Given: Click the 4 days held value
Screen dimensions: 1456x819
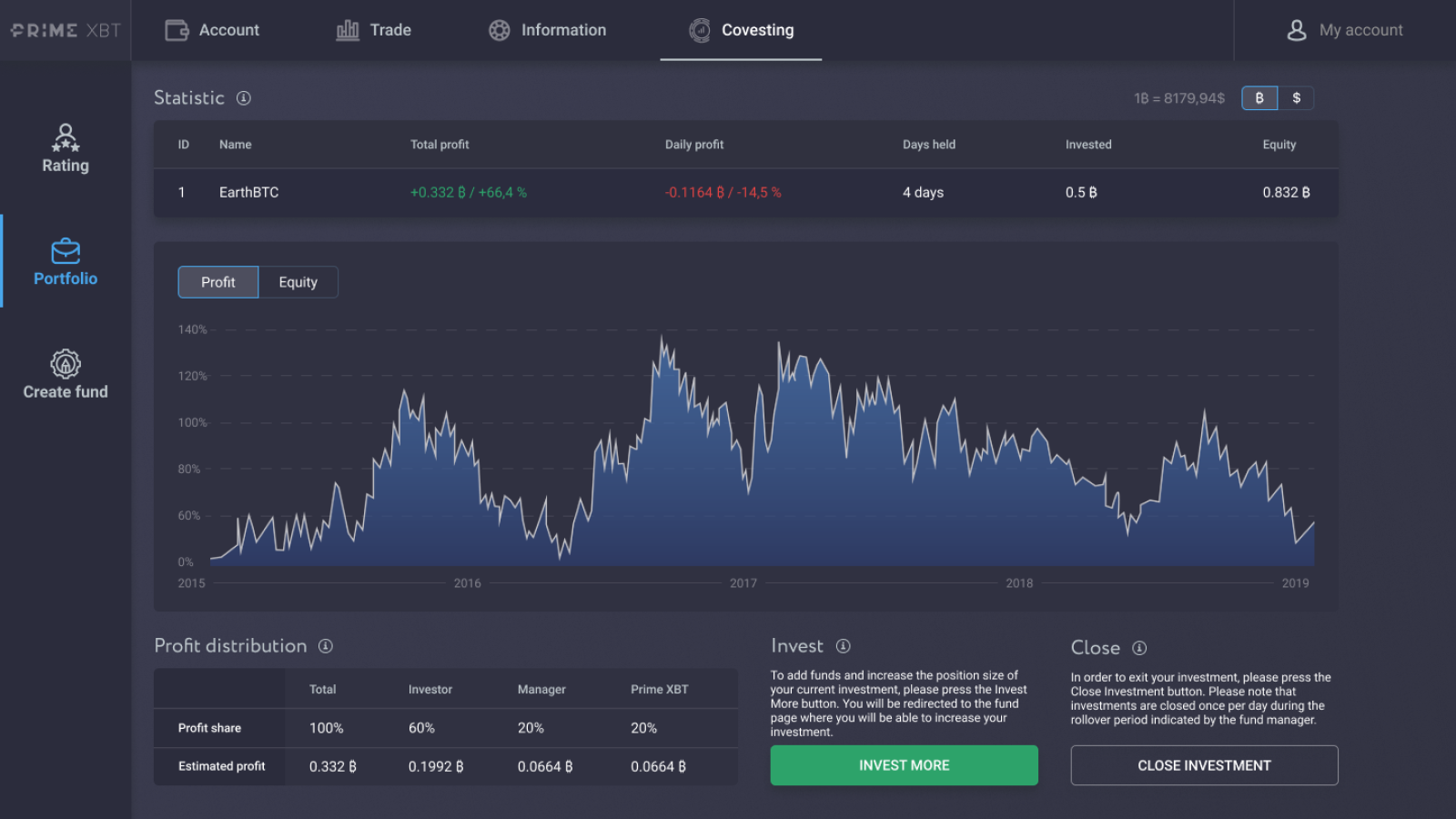Looking at the screenshot, I should click(x=923, y=193).
